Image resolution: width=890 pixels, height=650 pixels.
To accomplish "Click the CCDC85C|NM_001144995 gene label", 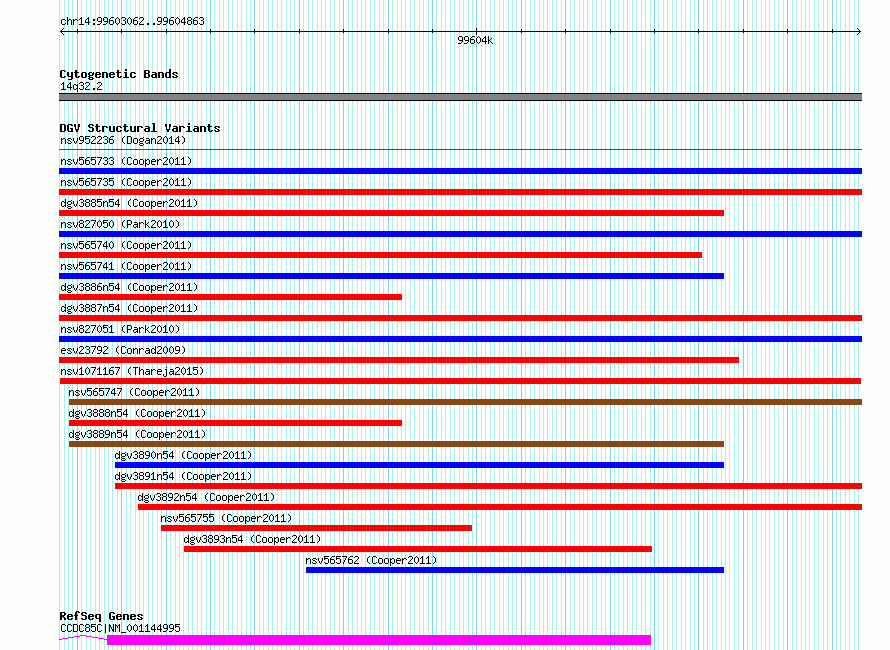I will click(x=120, y=628).
